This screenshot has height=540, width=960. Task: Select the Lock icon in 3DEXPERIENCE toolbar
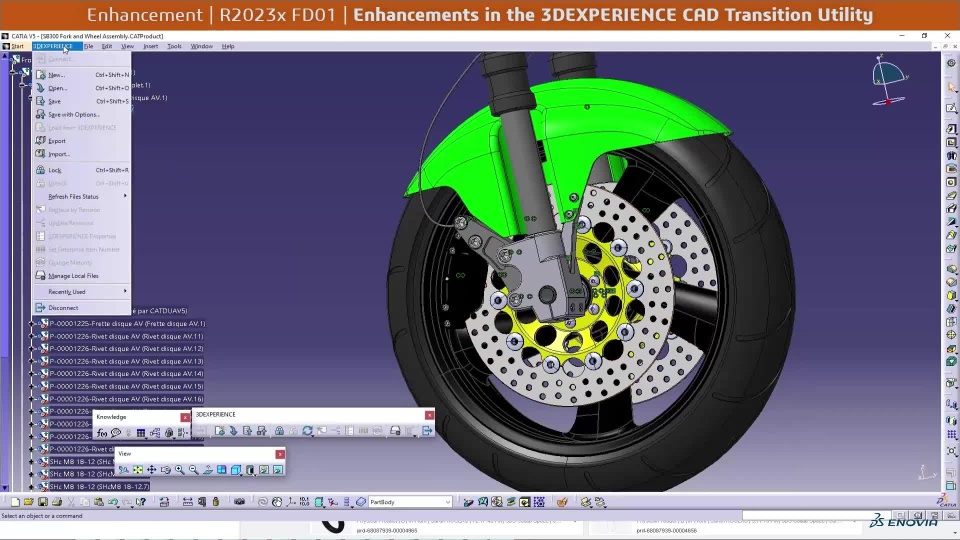coord(279,431)
